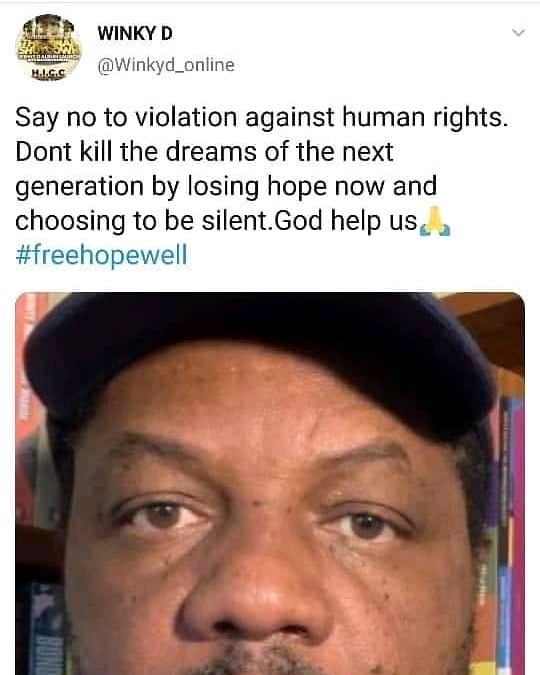Screen dimensions: 540x675
Task: Click the praying hands emoji
Action: pyautogui.click(x=435, y=221)
